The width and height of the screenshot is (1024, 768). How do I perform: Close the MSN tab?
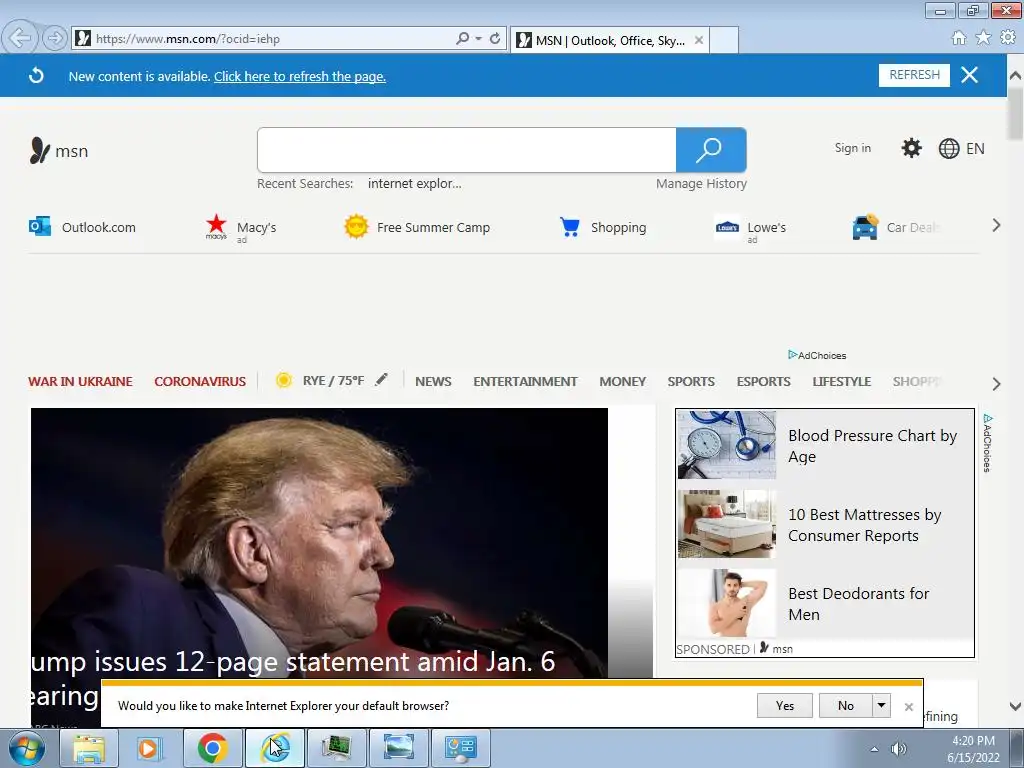(x=699, y=40)
